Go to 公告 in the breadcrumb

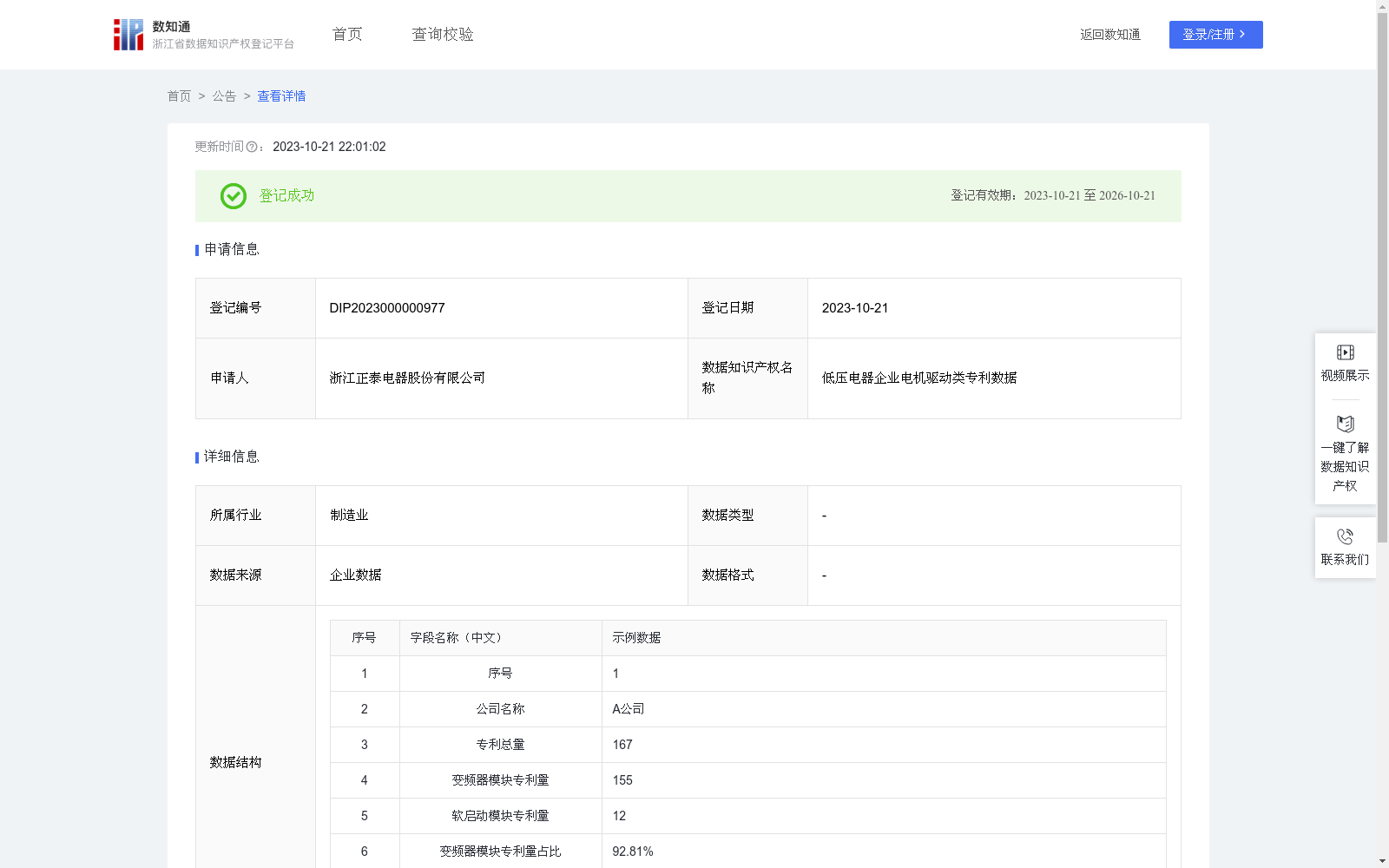(x=224, y=96)
